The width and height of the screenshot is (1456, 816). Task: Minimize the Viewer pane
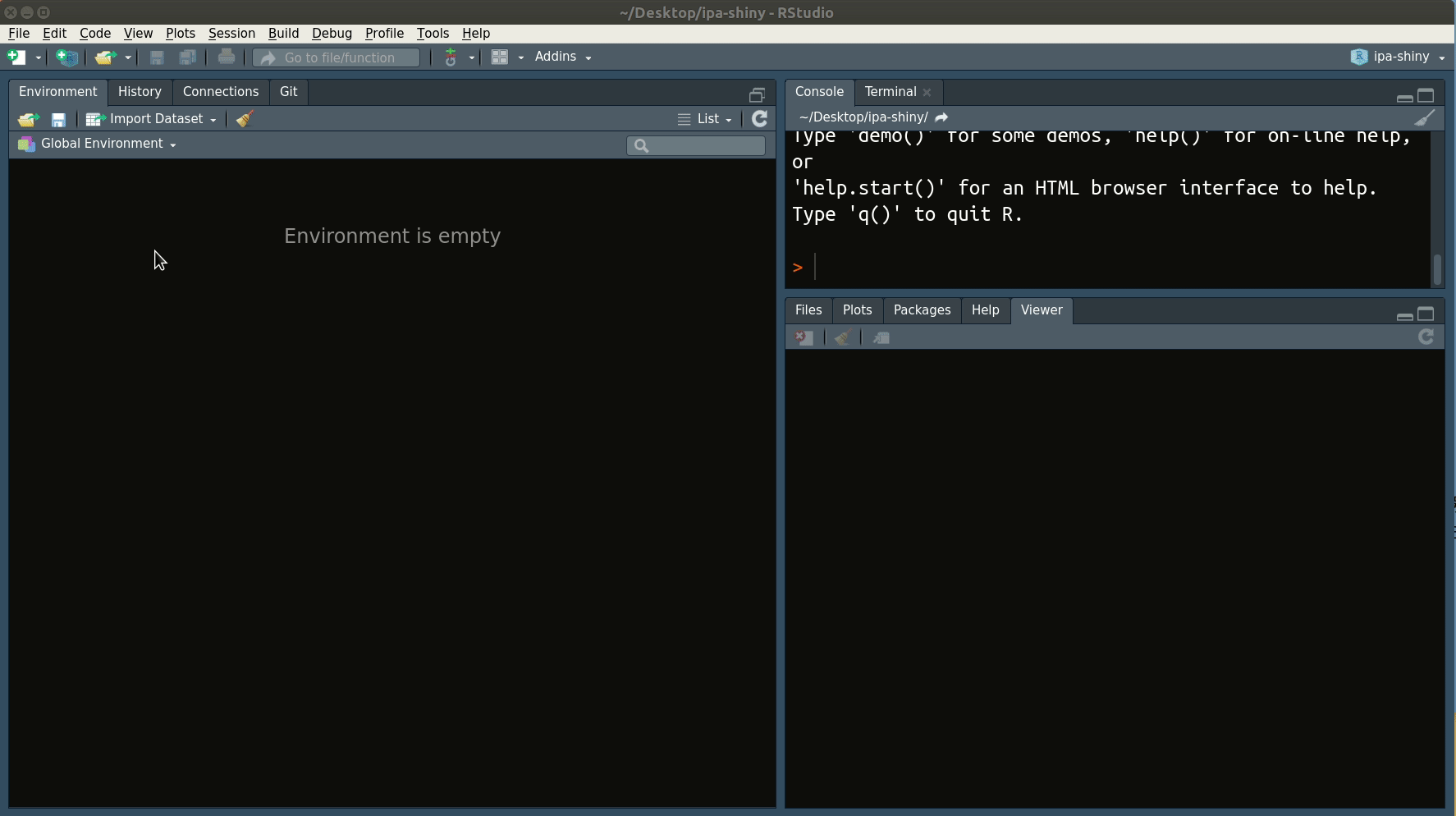click(x=1404, y=316)
